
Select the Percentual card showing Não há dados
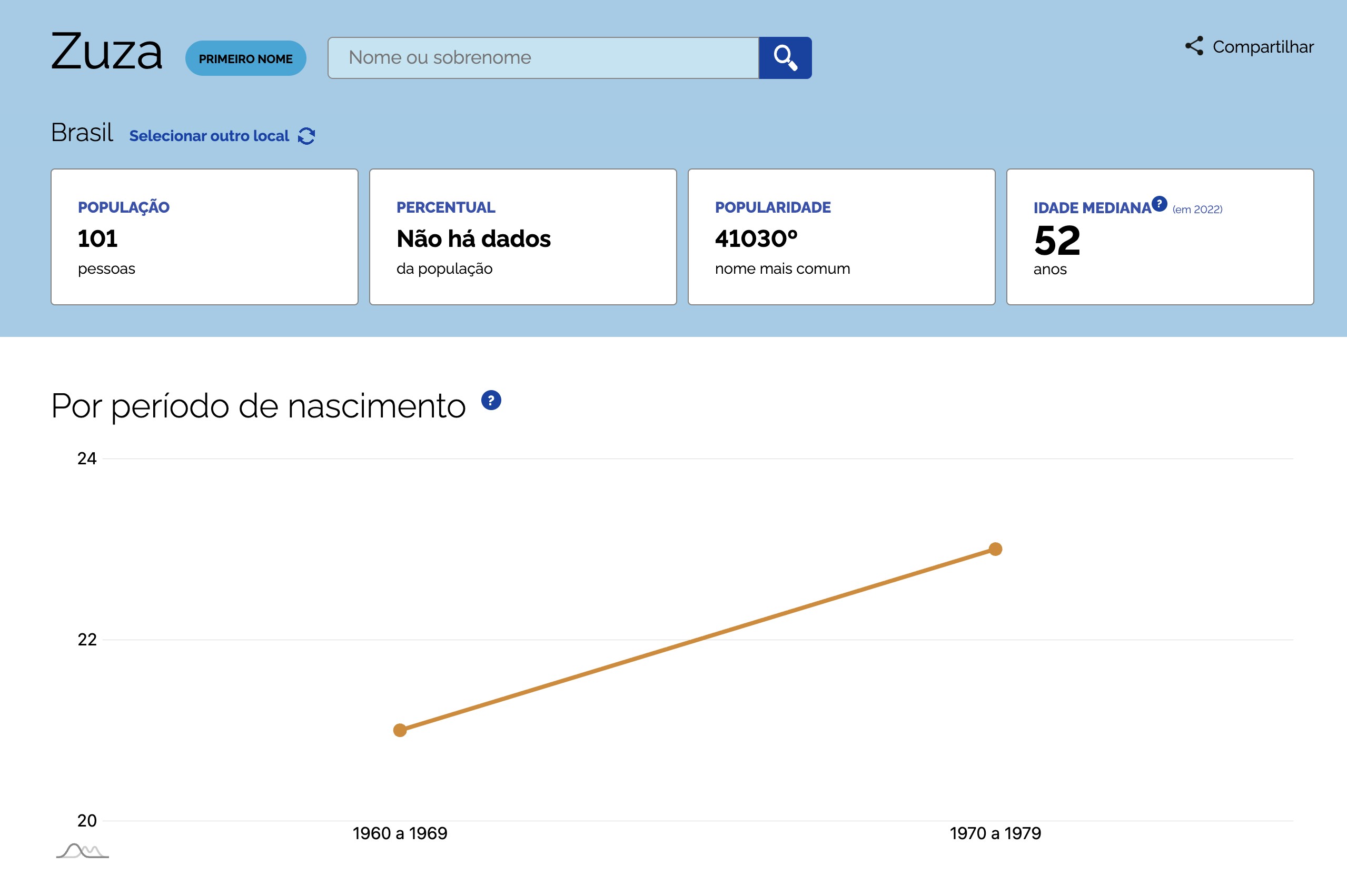pos(522,236)
